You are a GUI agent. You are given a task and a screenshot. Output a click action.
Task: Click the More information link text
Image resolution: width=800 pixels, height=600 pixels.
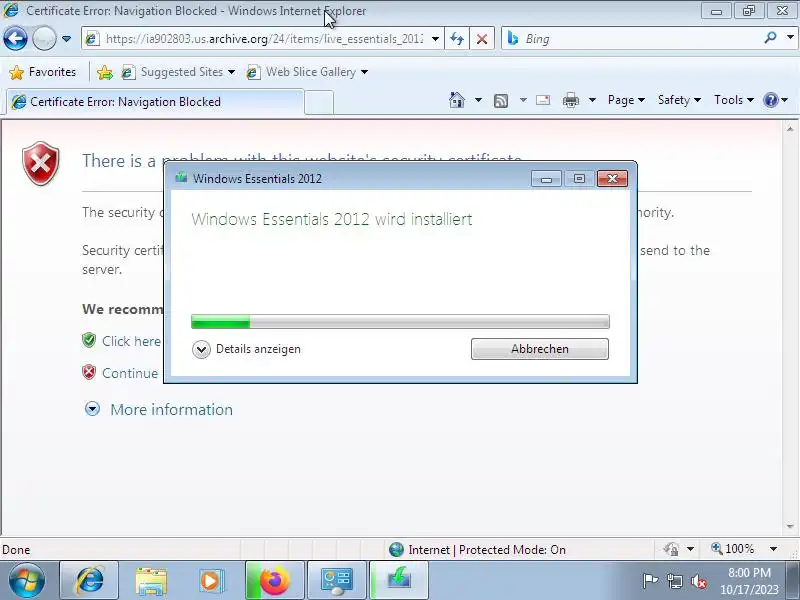(171, 409)
